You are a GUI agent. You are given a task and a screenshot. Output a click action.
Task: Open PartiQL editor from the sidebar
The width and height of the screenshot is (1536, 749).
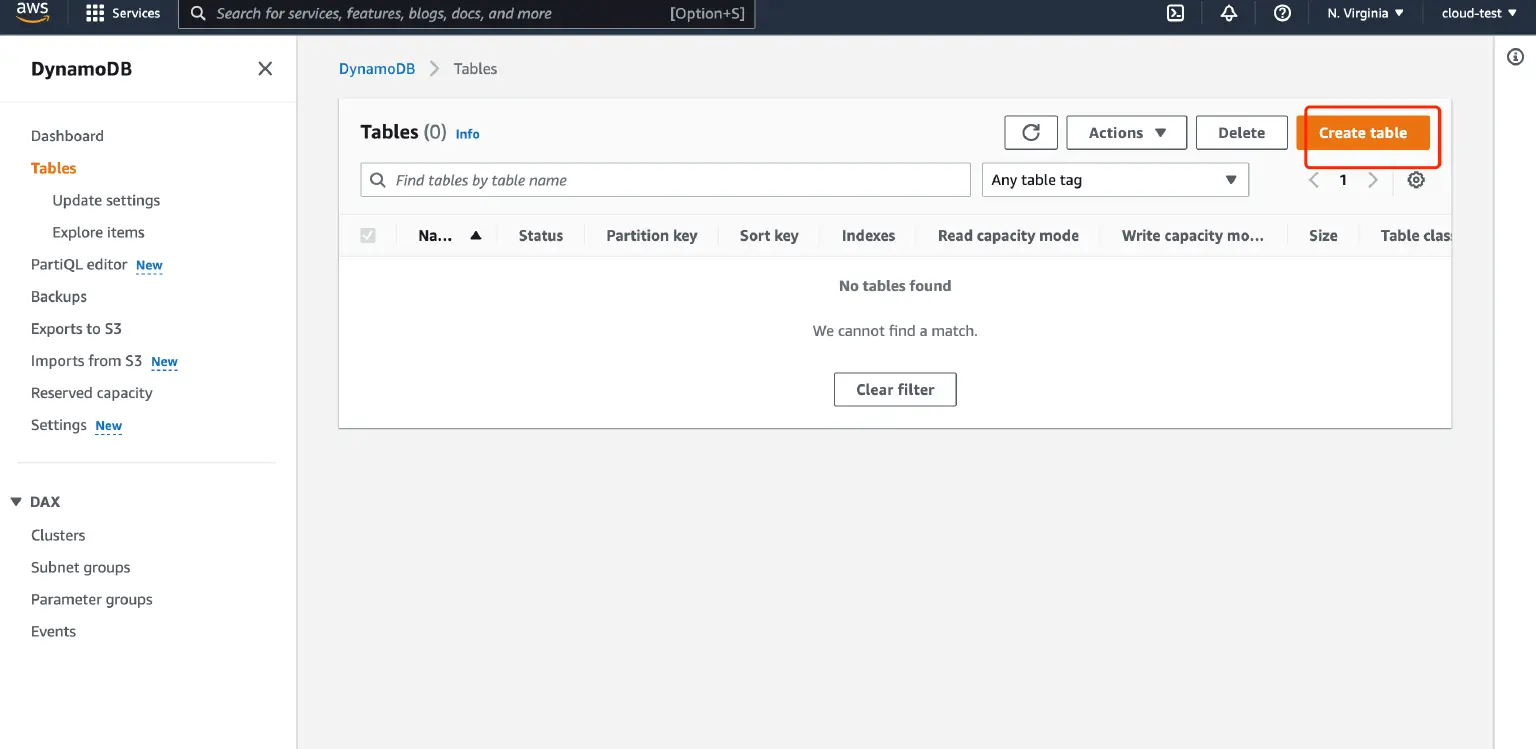pos(80,264)
